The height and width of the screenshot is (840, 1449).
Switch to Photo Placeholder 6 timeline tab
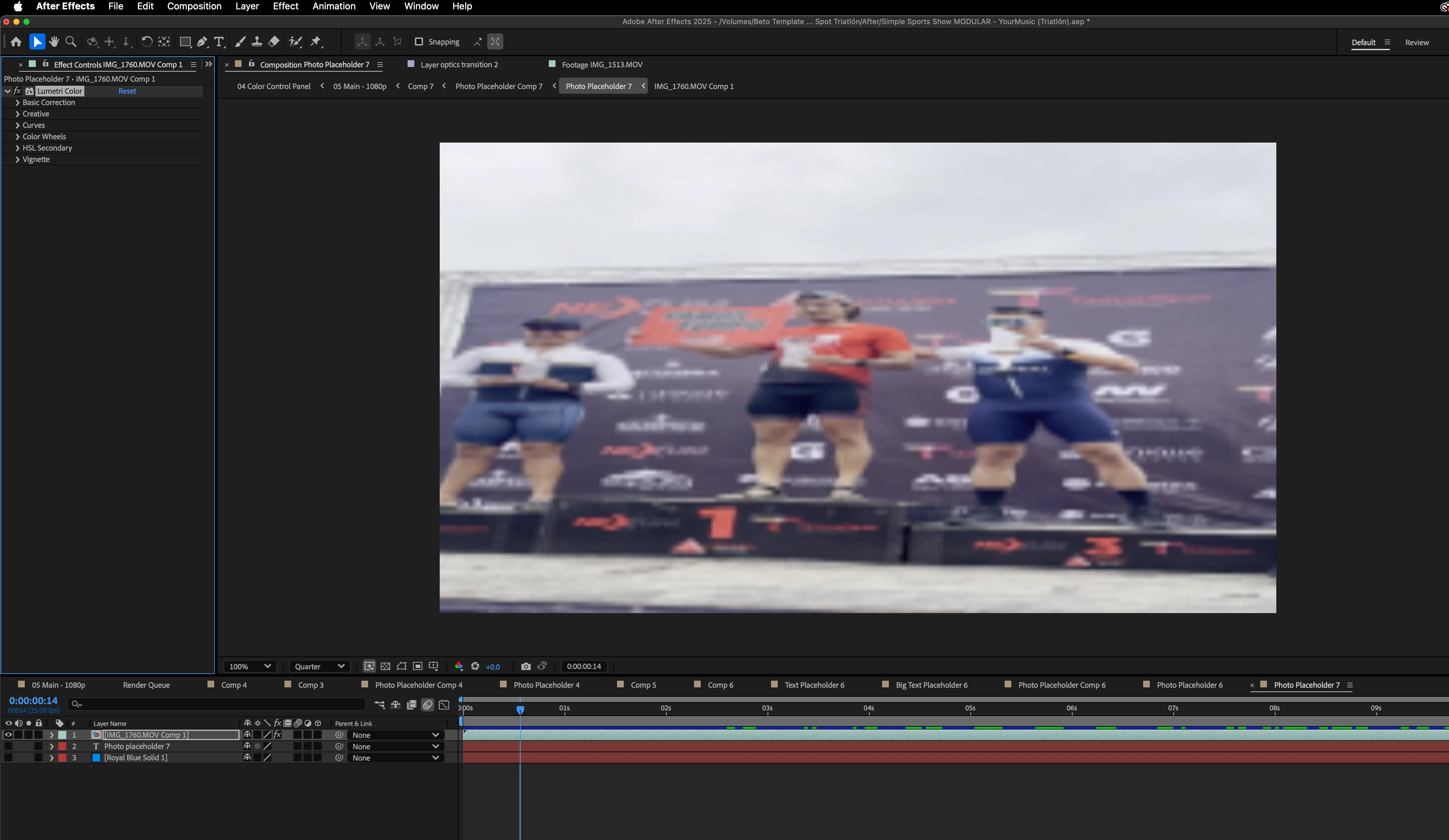coord(1189,685)
